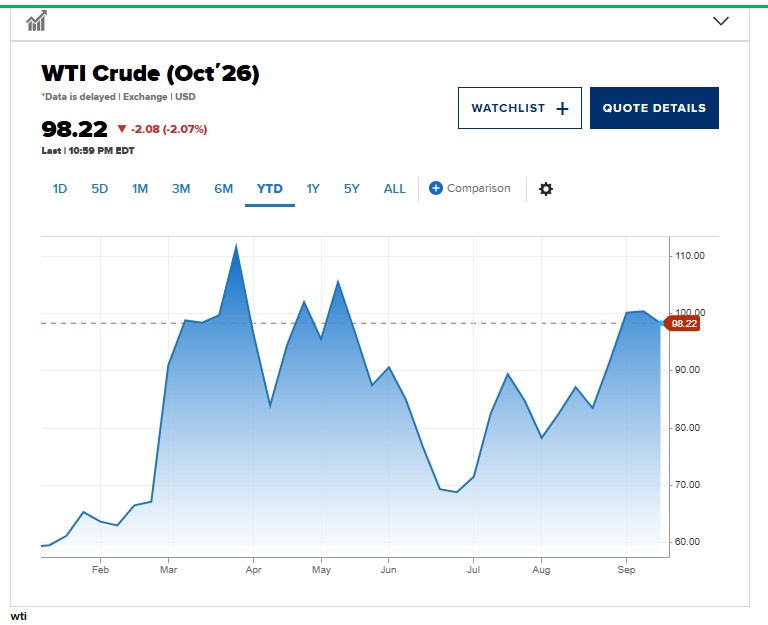Switch to the 1Y chart range
This screenshot has width=768, height=625.
pyautogui.click(x=313, y=189)
